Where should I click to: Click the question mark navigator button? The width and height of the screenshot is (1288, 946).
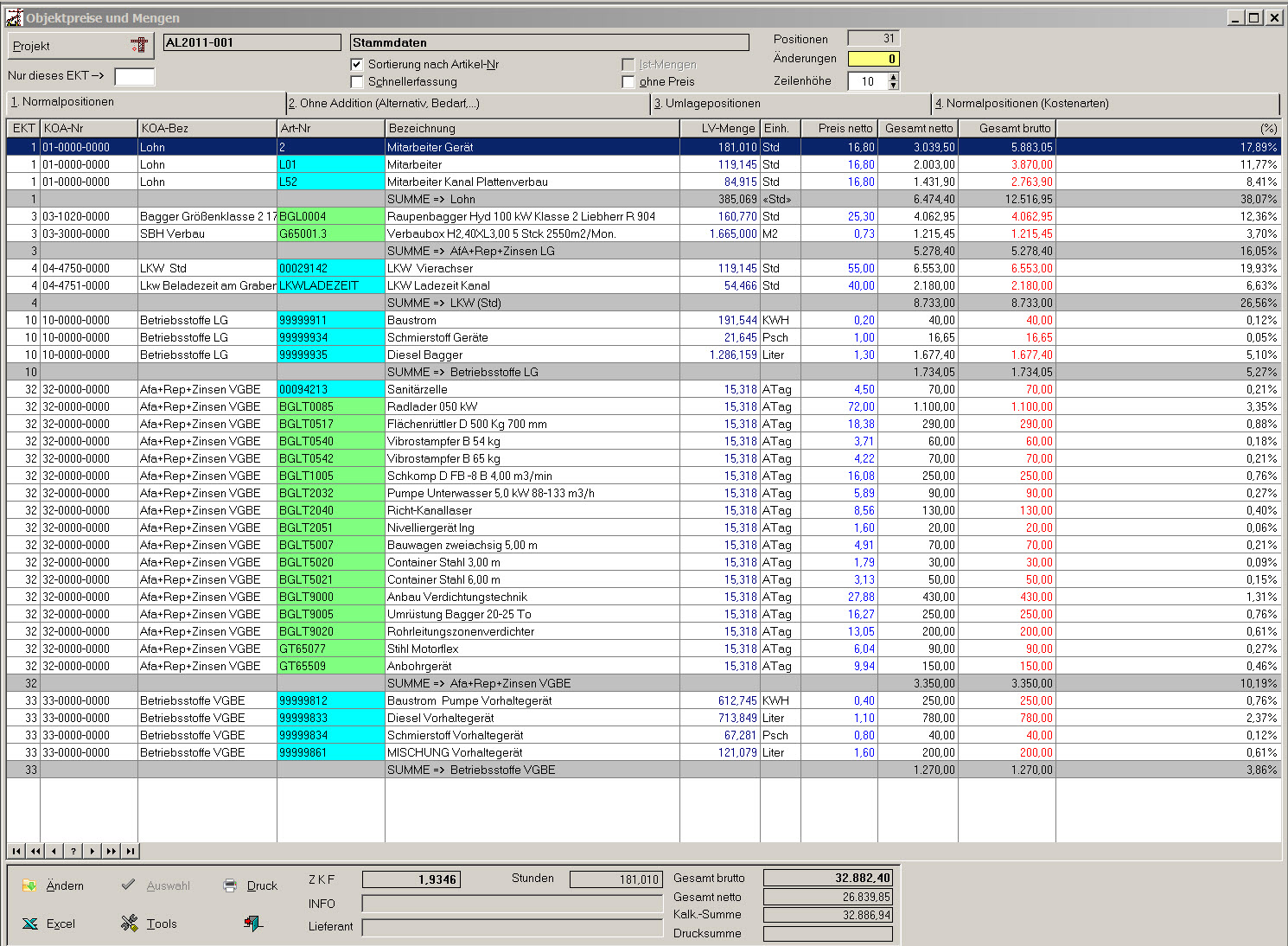[73, 851]
